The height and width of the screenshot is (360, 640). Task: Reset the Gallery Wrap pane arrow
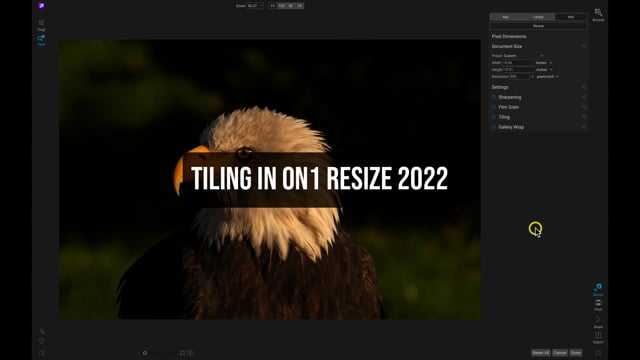click(583, 127)
